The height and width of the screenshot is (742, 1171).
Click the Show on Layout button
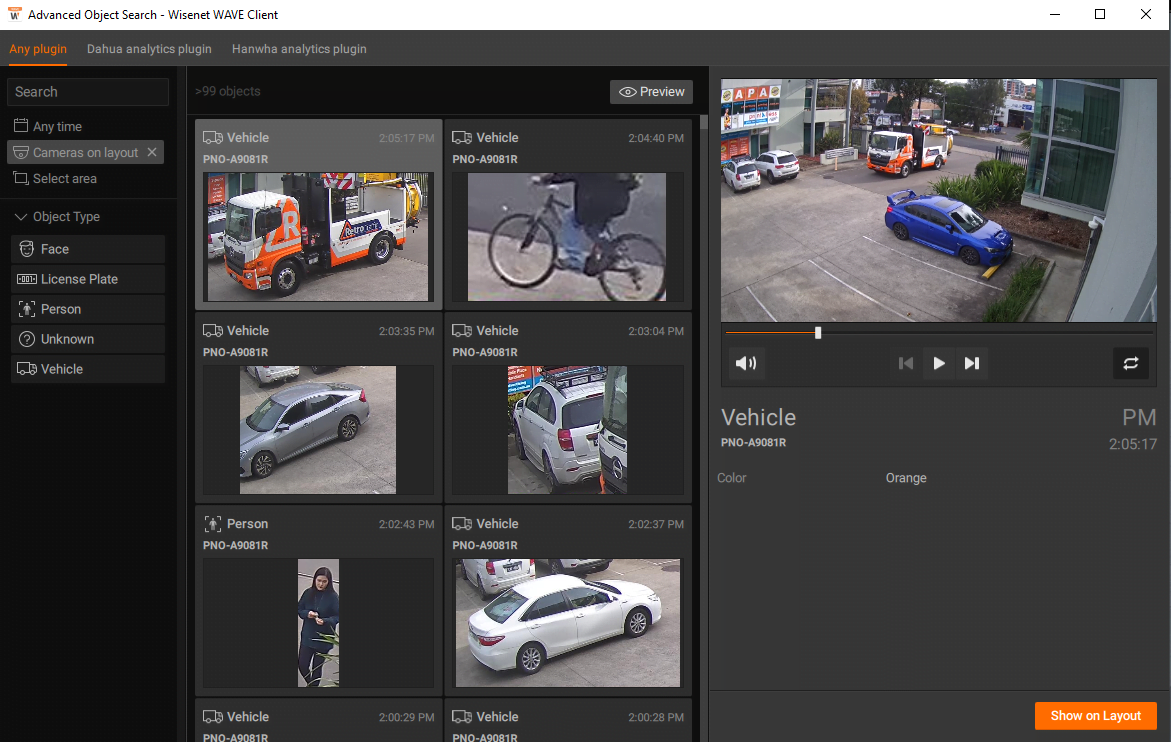(x=1096, y=716)
